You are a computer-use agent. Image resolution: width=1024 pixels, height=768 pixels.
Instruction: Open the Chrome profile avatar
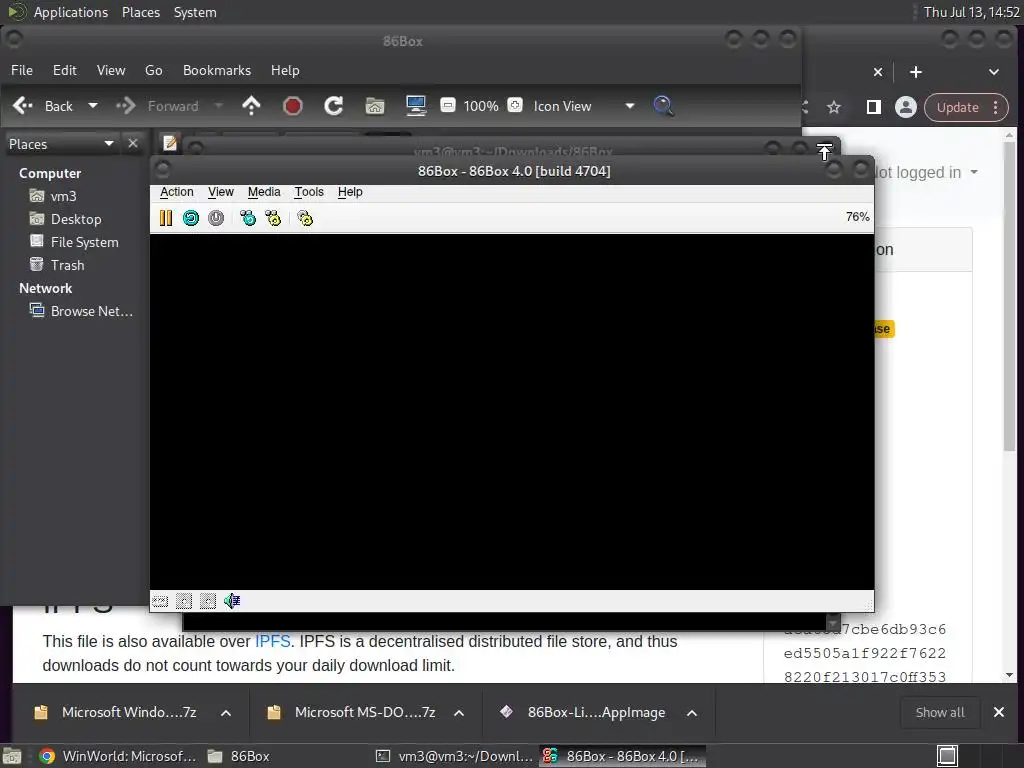pyautogui.click(x=905, y=107)
